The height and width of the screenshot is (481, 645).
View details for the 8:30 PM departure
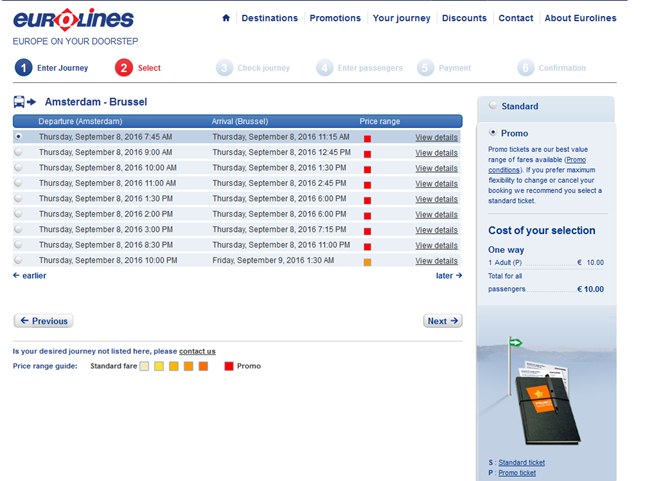pyautogui.click(x=436, y=246)
